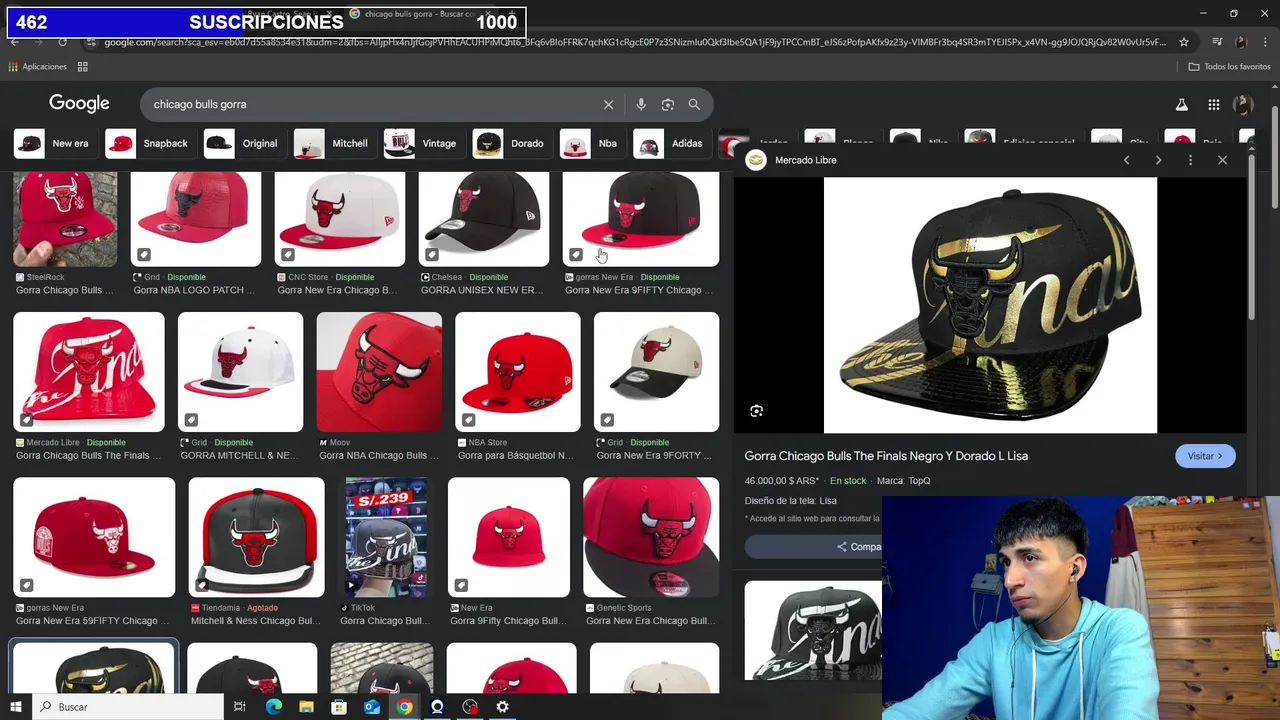Click the Visitar button
Image resolution: width=1280 pixels, height=720 pixels.
click(1205, 456)
